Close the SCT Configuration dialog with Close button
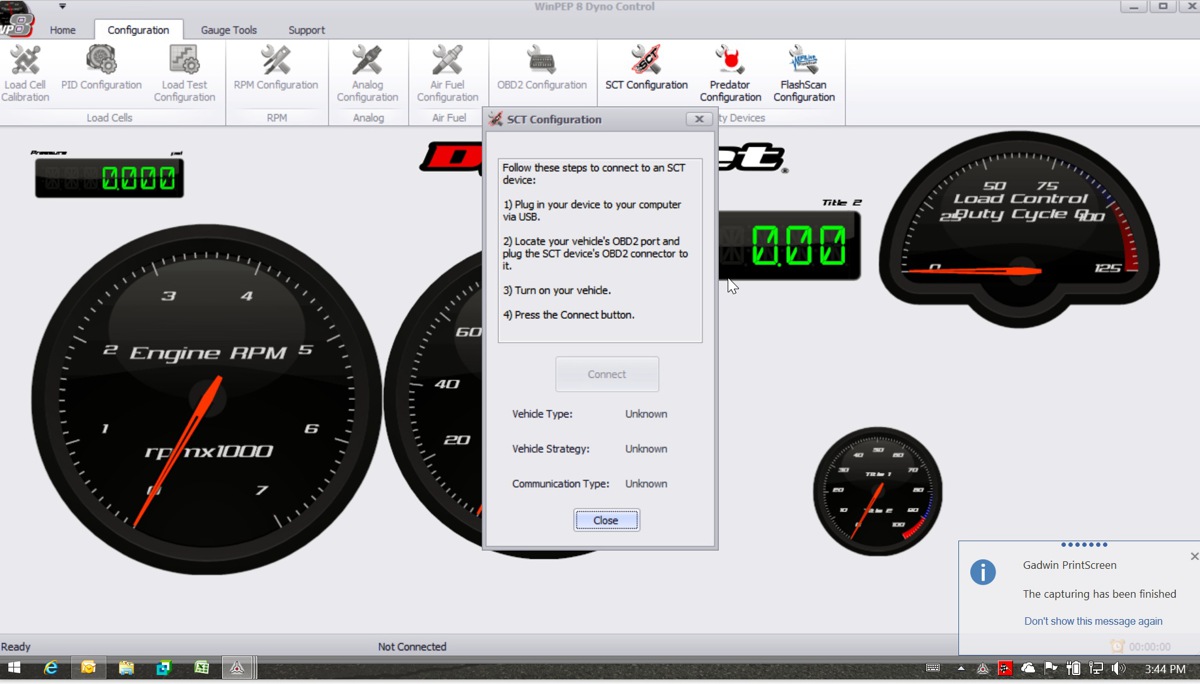This screenshot has height=684, width=1200. tap(606, 520)
